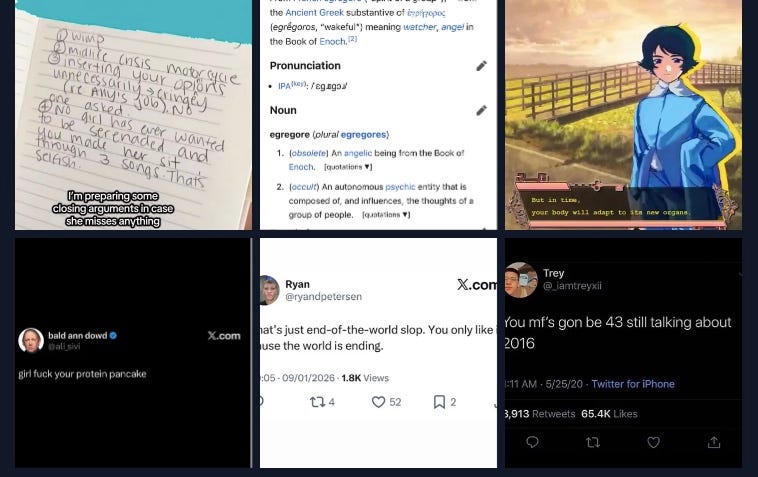This screenshot has width=758, height=477.
Task: Open the anime character game screenshot
Action: pyautogui.click(x=624, y=115)
